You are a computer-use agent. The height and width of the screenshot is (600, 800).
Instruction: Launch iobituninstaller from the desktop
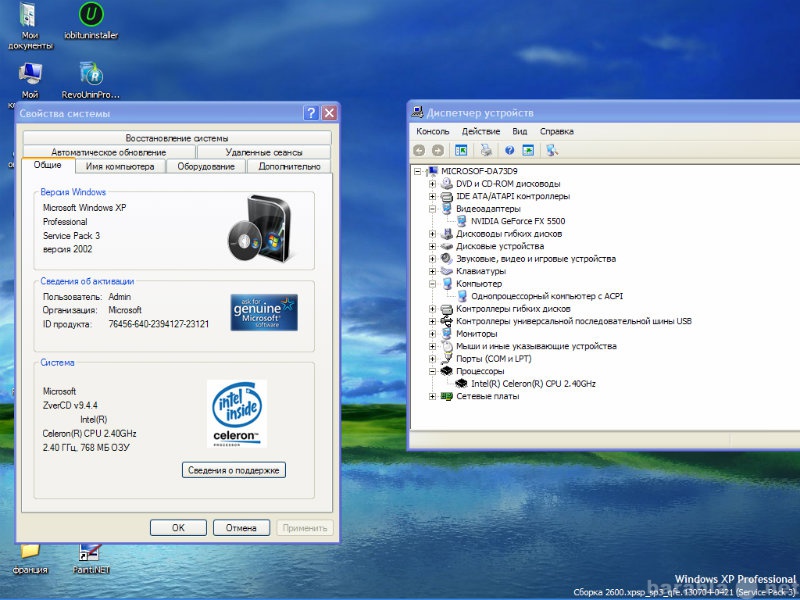pyautogui.click(x=91, y=21)
